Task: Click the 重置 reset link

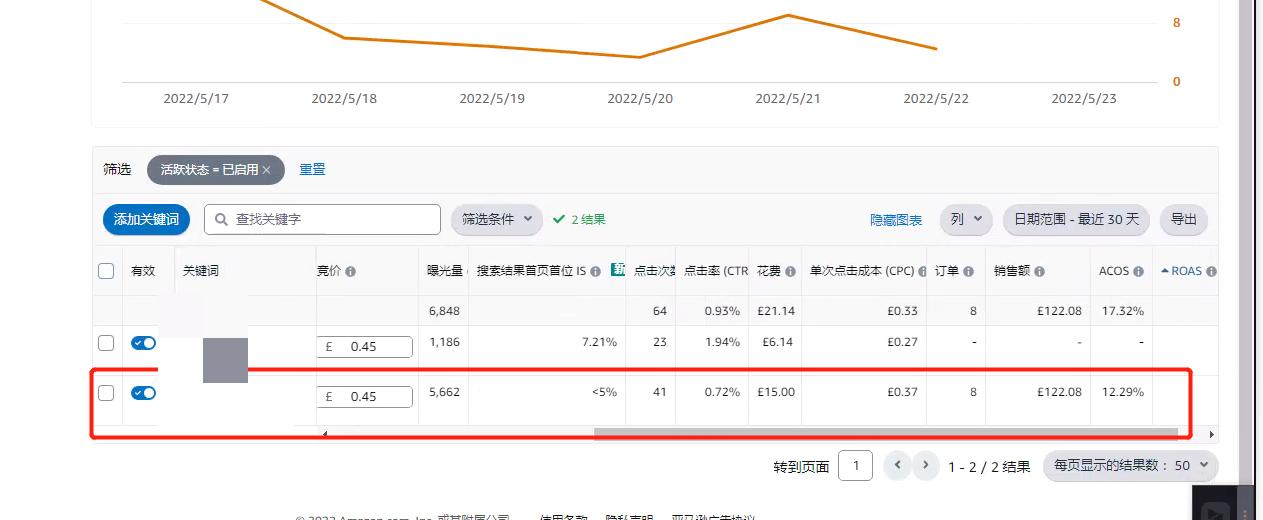Action: (x=312, y=169)
